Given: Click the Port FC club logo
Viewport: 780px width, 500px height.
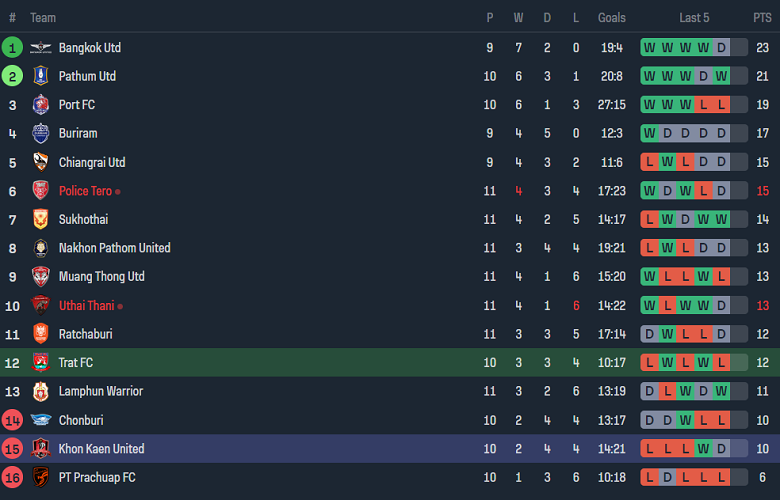Looking at the screenshot, I should tap(40, 105).
